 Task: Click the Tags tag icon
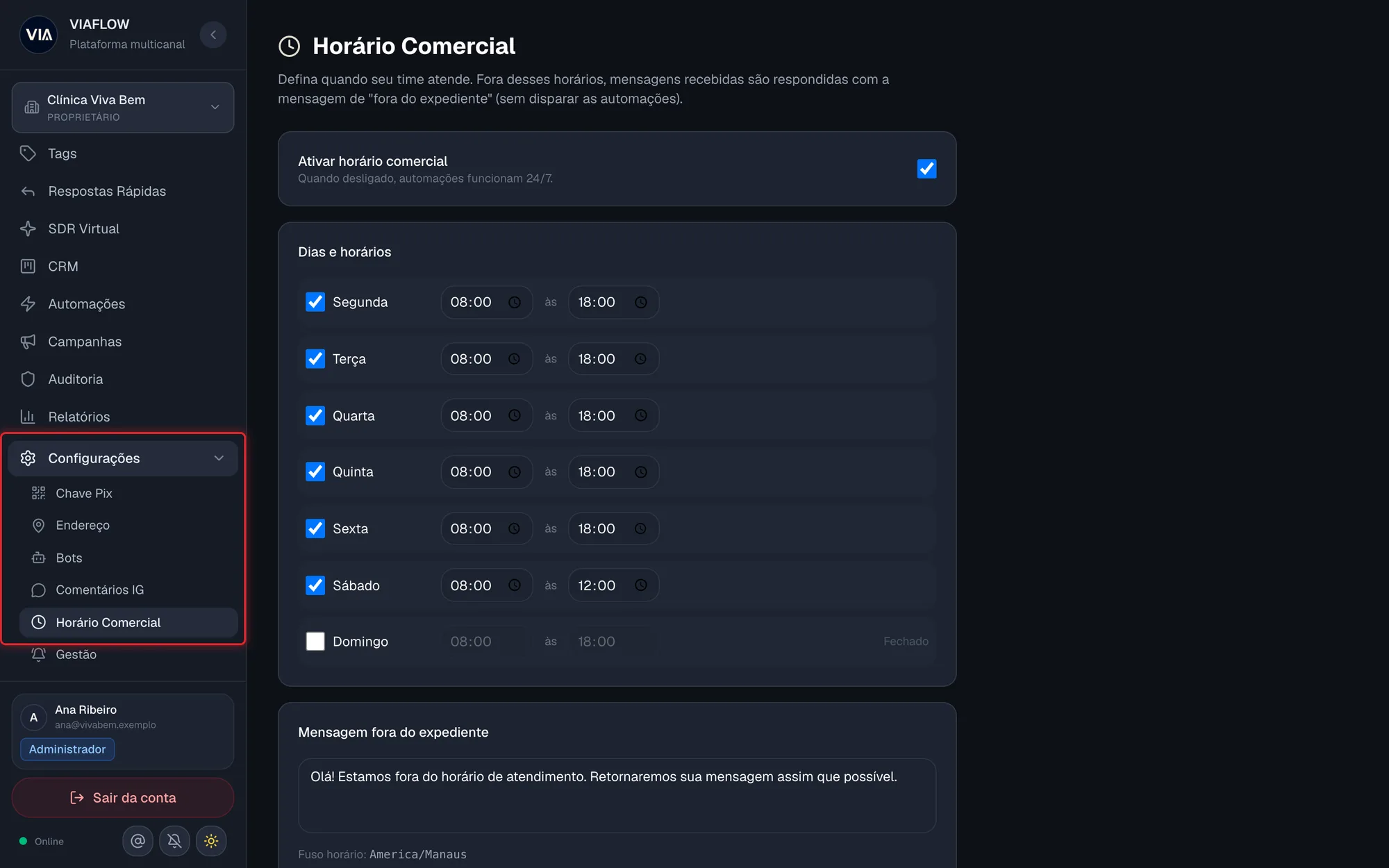28,153
